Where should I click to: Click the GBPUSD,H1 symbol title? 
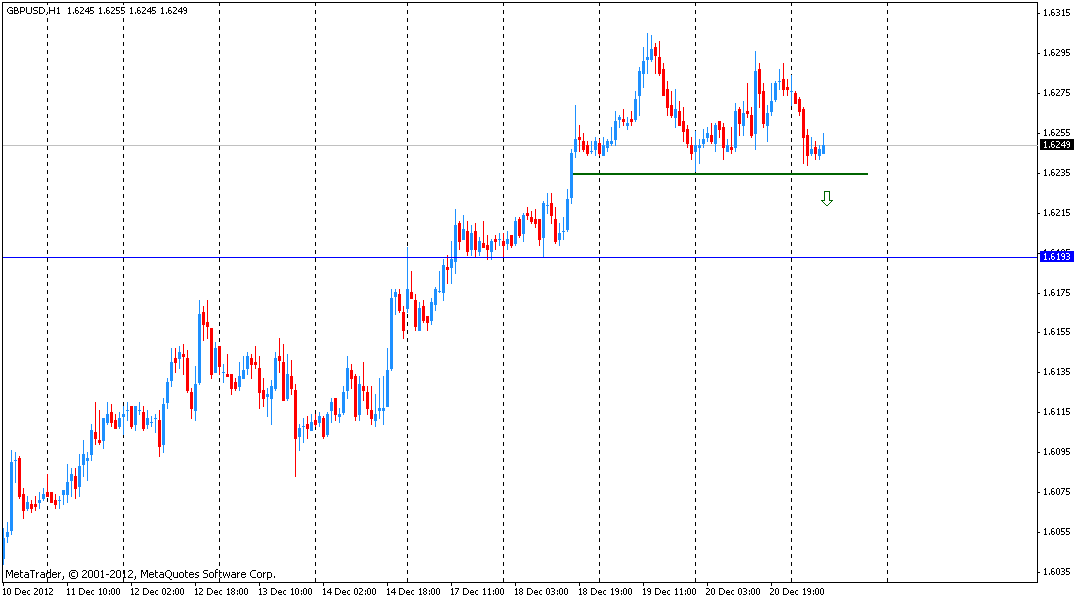coord(33,11)
